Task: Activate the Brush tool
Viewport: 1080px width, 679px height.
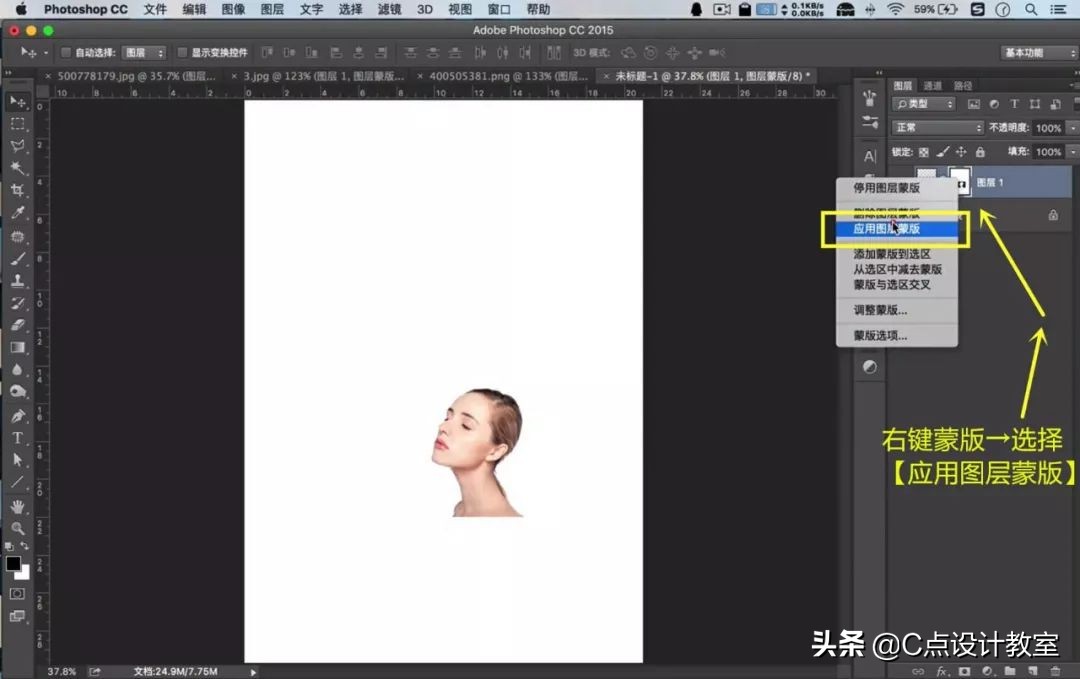Action: (17, 258)
